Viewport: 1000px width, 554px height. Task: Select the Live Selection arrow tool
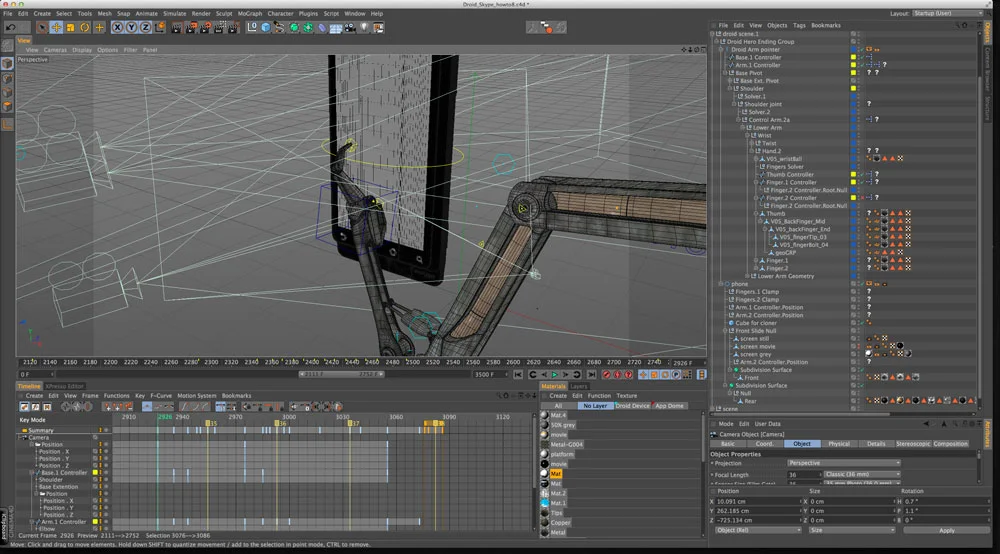[42, 27]
